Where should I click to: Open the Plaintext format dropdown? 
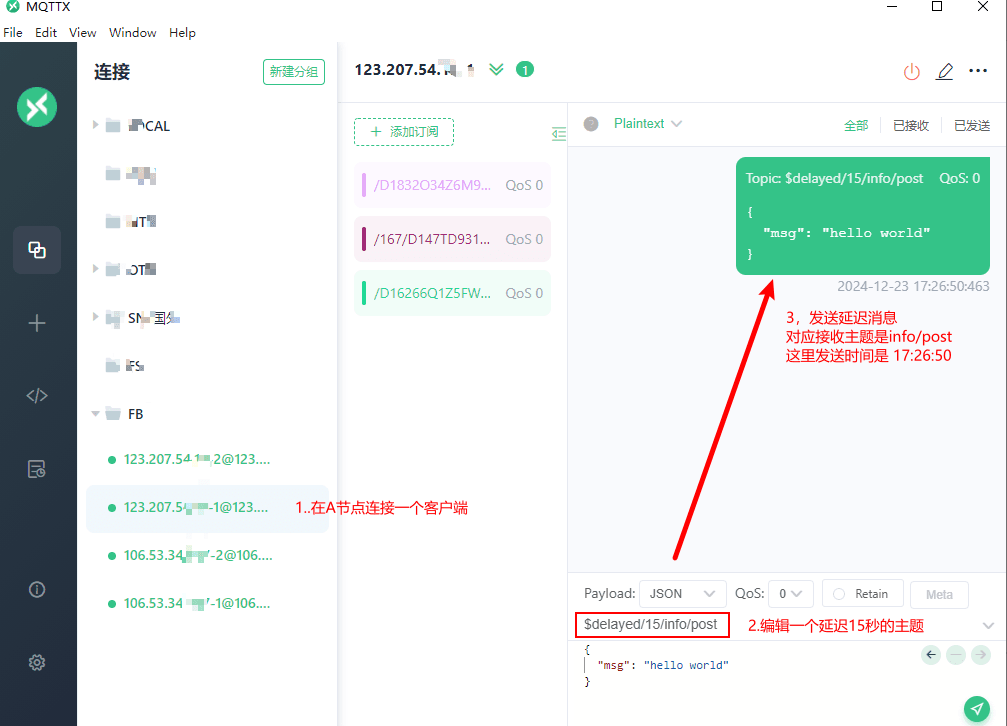tap(647, 123)
